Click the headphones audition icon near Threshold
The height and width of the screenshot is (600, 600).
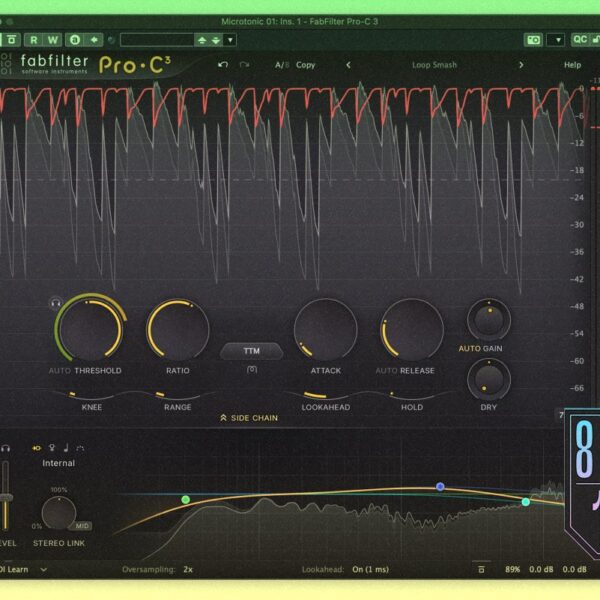[x=55, y=303]
